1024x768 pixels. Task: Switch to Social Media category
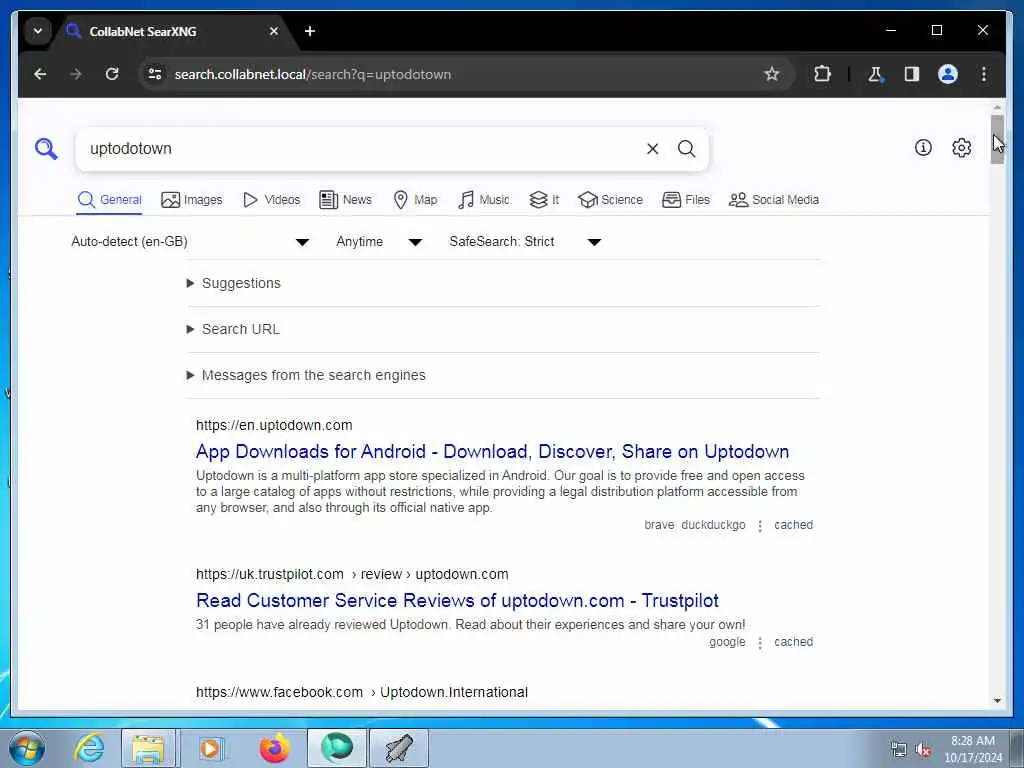(774, 200)
